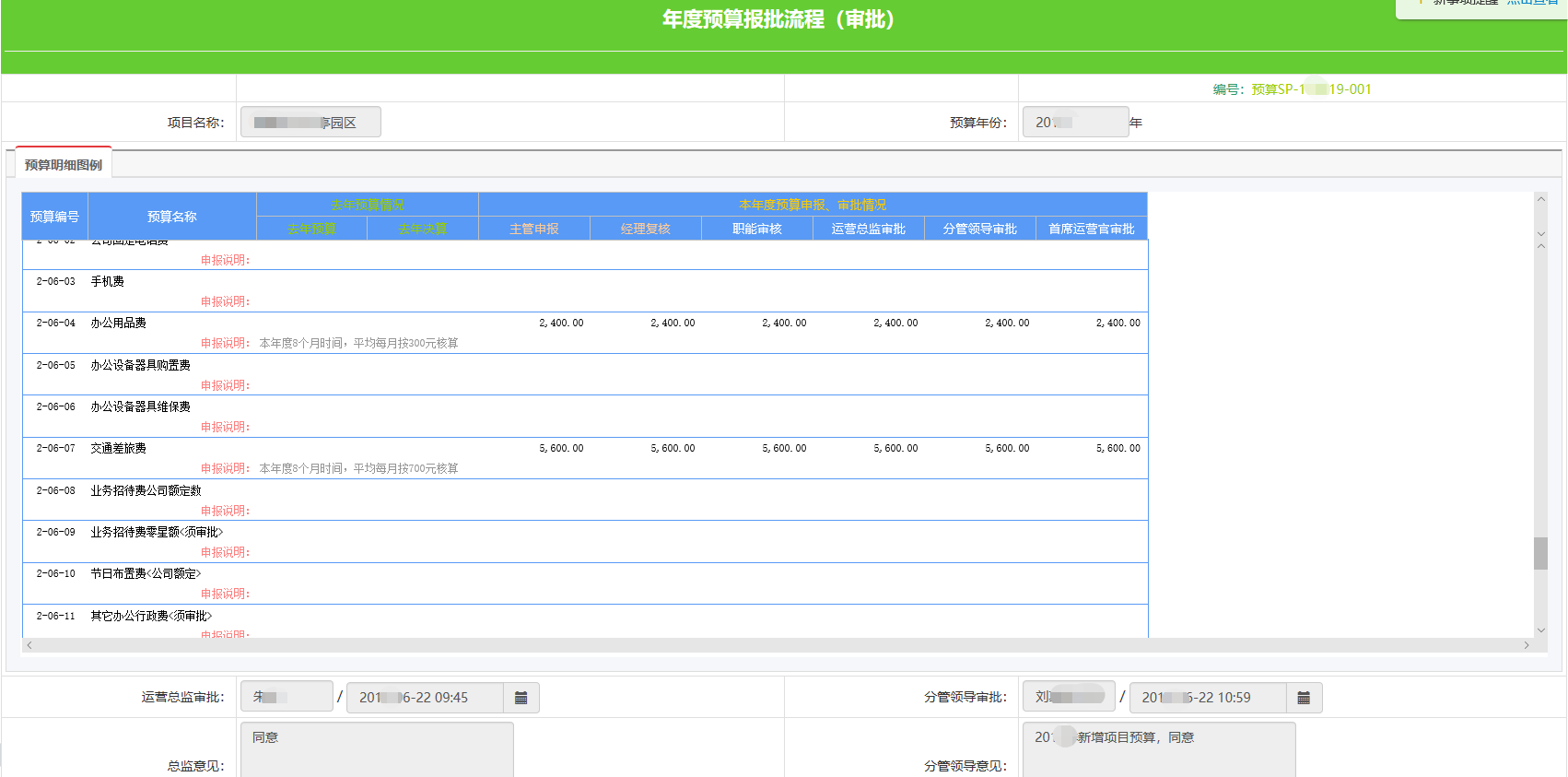Select the 预算明细图例 tab

click(x=64, y=165)
